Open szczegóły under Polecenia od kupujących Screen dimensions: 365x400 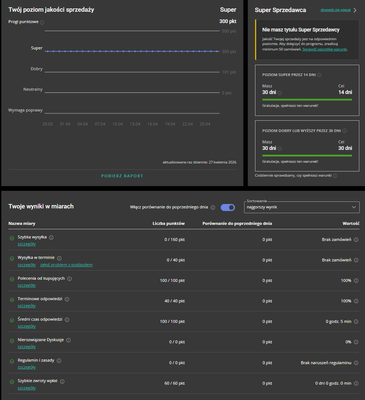[x=27, y=285]
